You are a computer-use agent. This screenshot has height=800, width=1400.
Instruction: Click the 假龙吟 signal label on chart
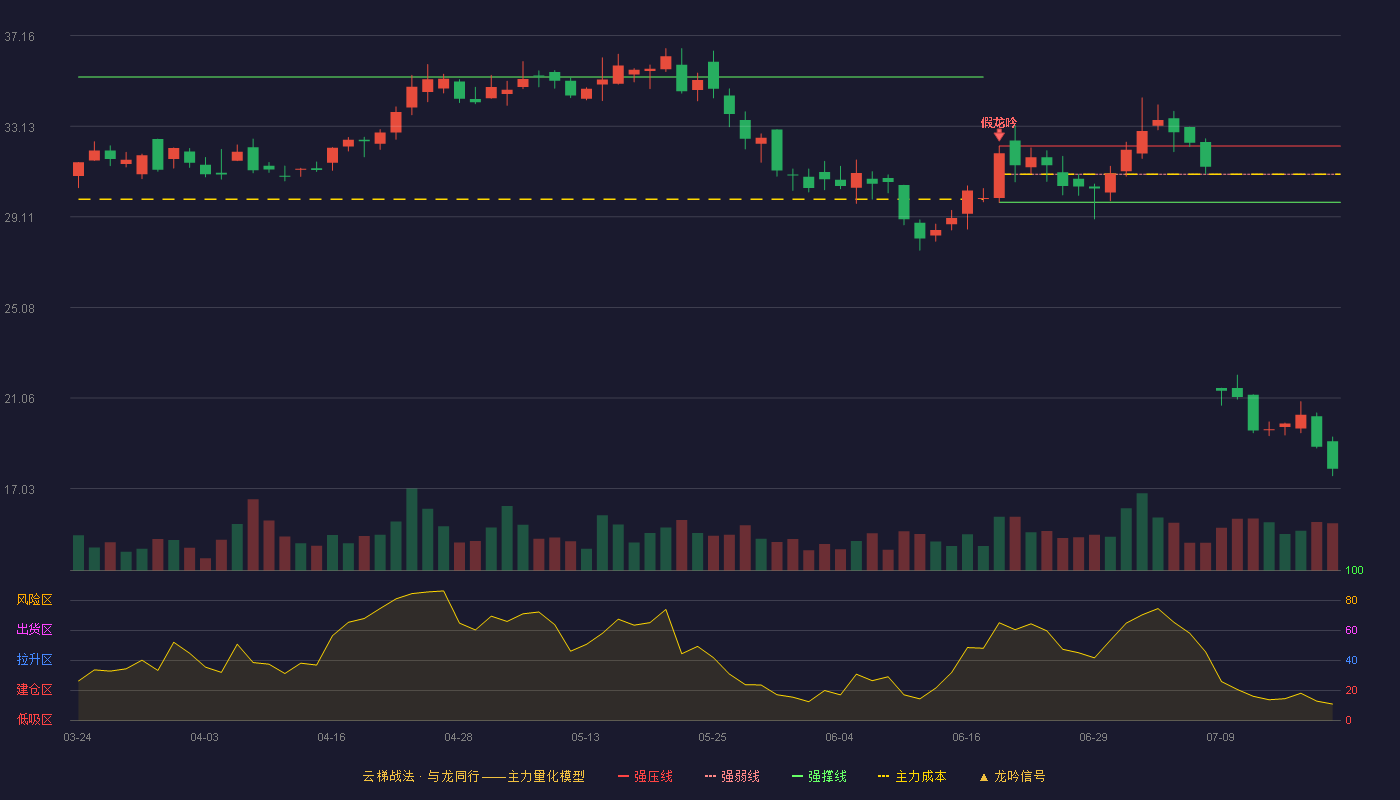pyautogui.click(x=999, y=123)
